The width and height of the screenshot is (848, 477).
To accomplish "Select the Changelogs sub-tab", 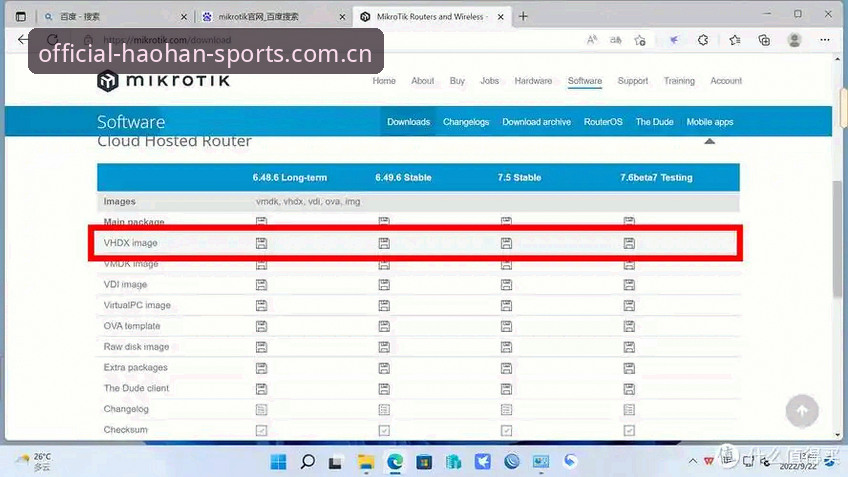I will (466, 122).
